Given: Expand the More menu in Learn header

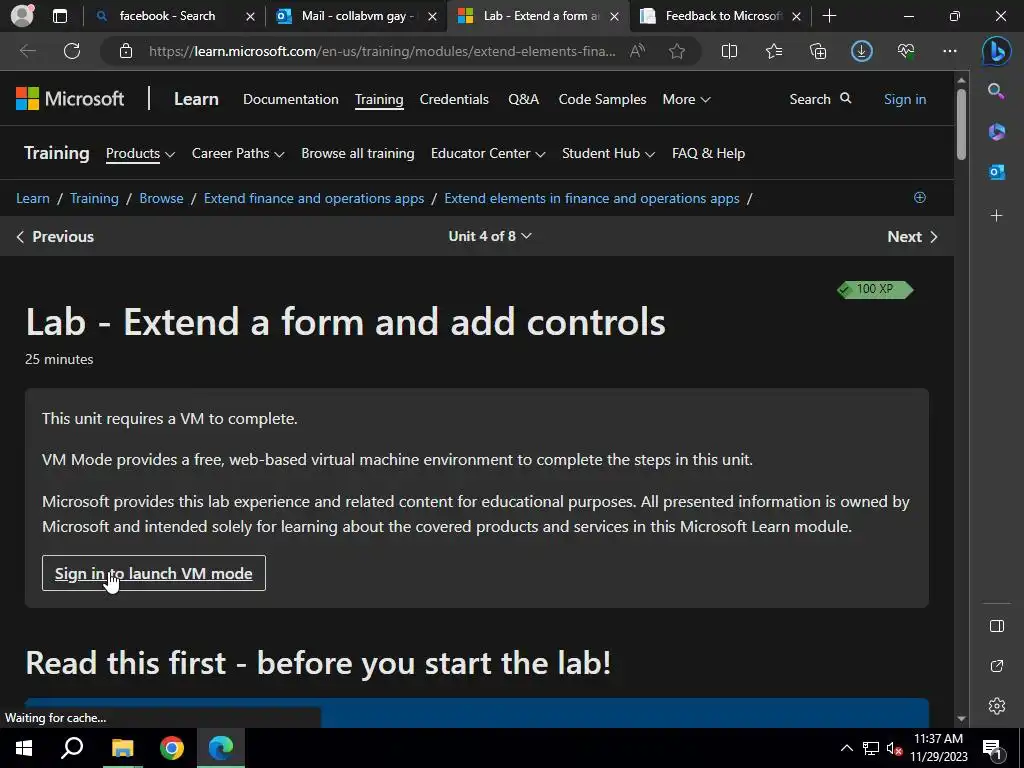Looking at the screenshot, I should pos(686,99).
